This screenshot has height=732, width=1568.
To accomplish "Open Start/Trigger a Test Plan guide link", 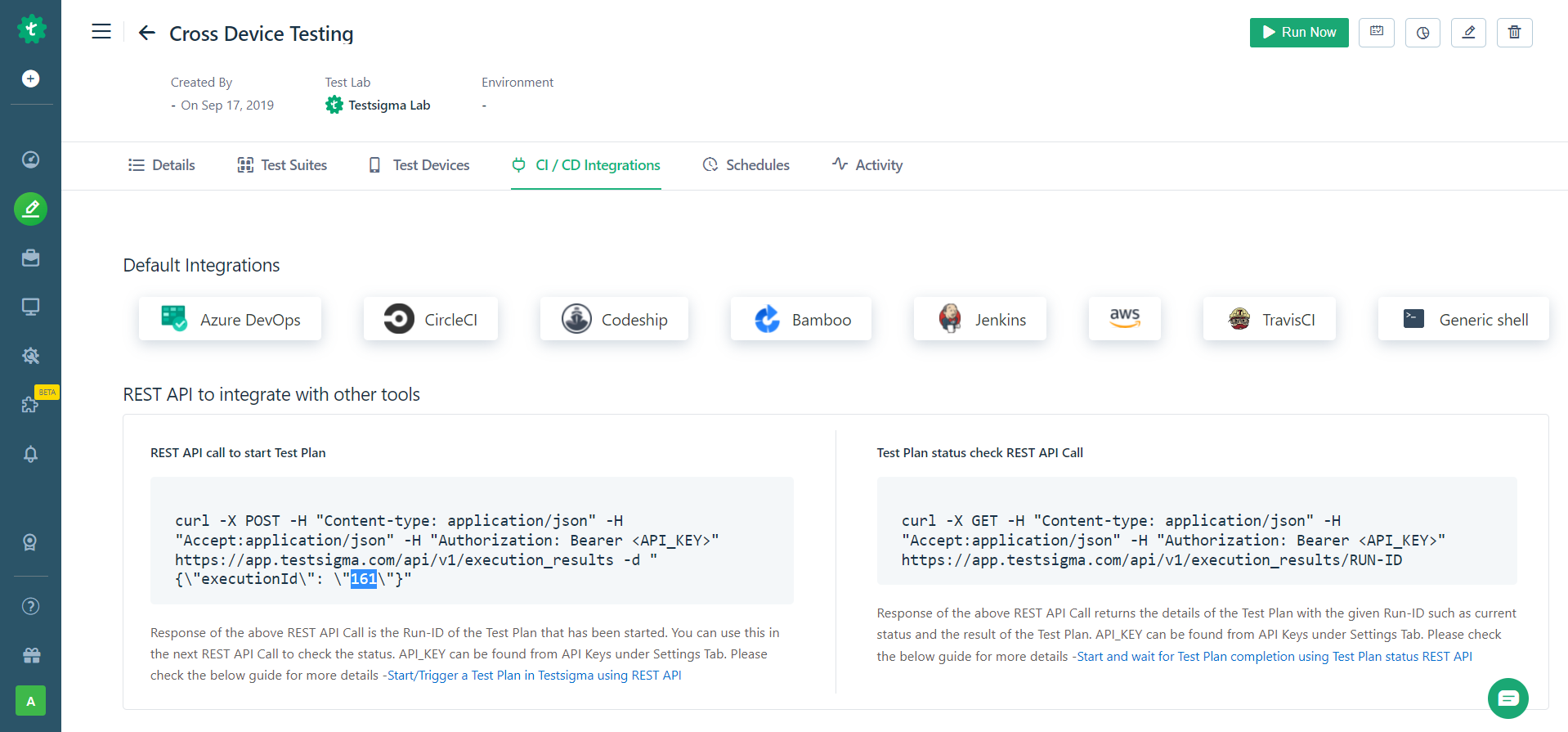I will pyautogui.click(x=535, y=676).
